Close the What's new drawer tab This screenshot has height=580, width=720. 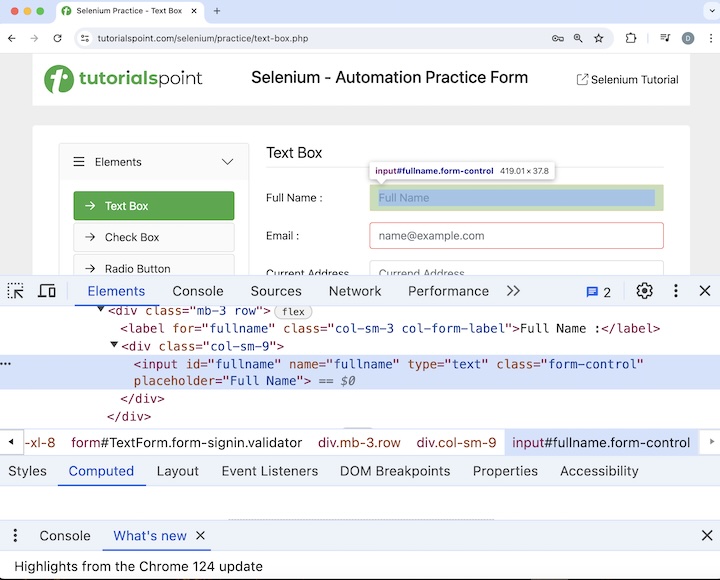tap(200, 536)
